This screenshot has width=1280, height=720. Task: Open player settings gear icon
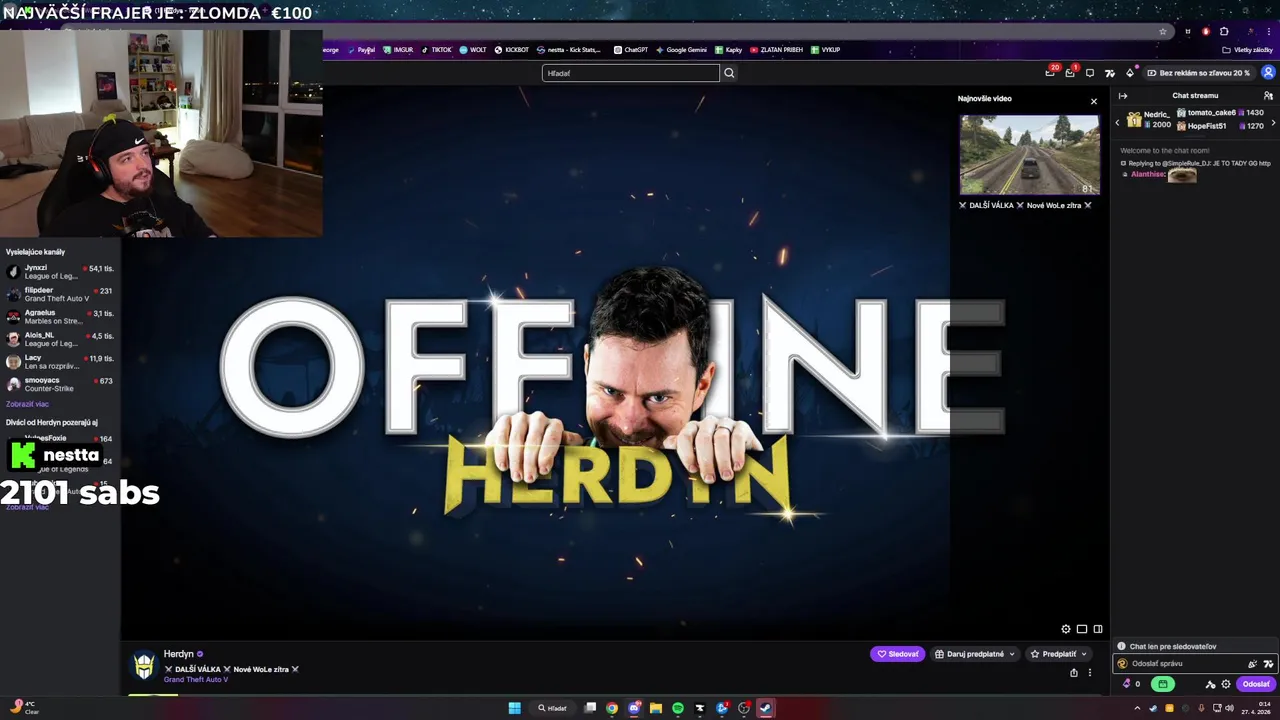click(x=1066, y=629)
